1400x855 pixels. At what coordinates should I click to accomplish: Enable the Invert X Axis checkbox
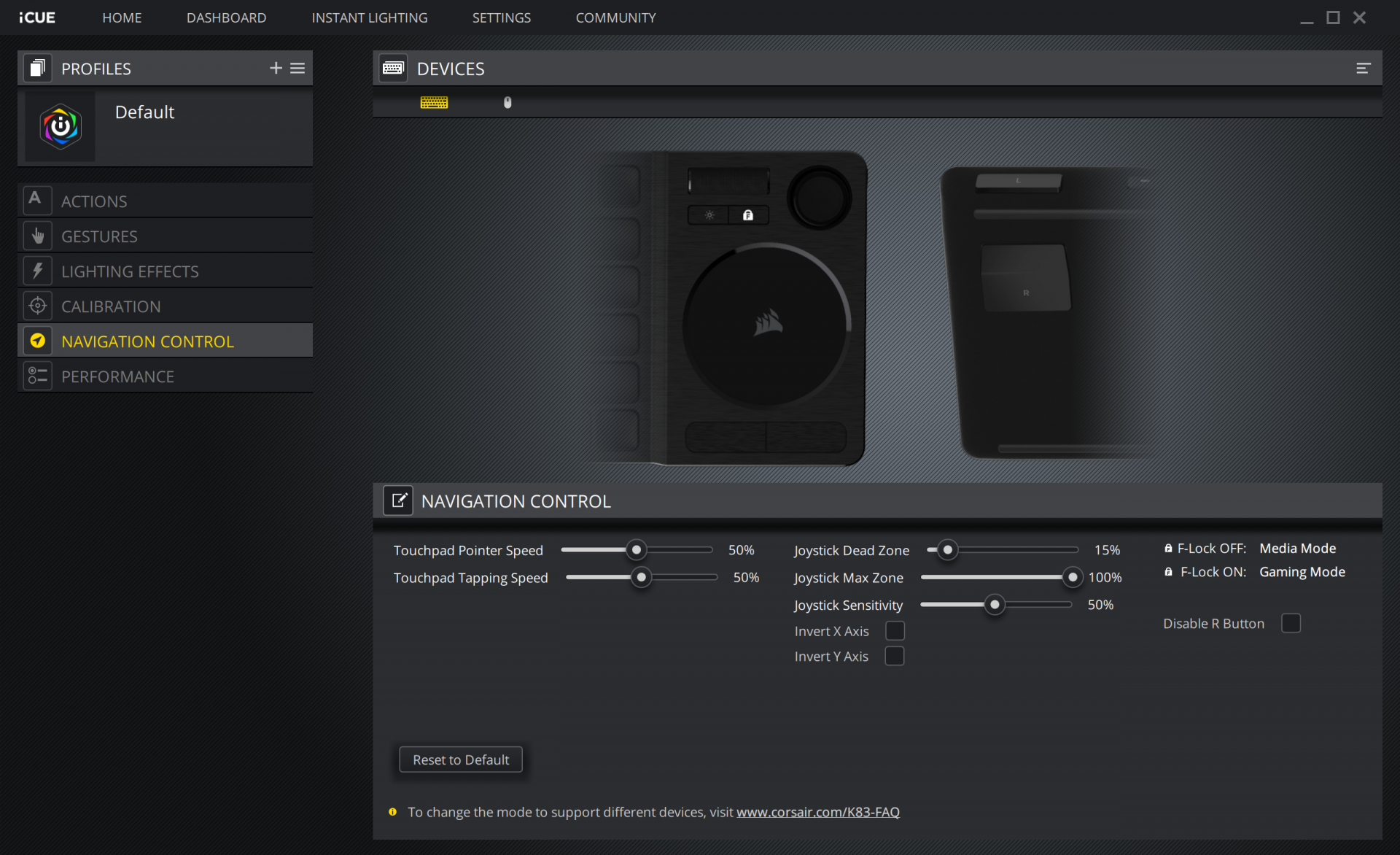point(895,631)
